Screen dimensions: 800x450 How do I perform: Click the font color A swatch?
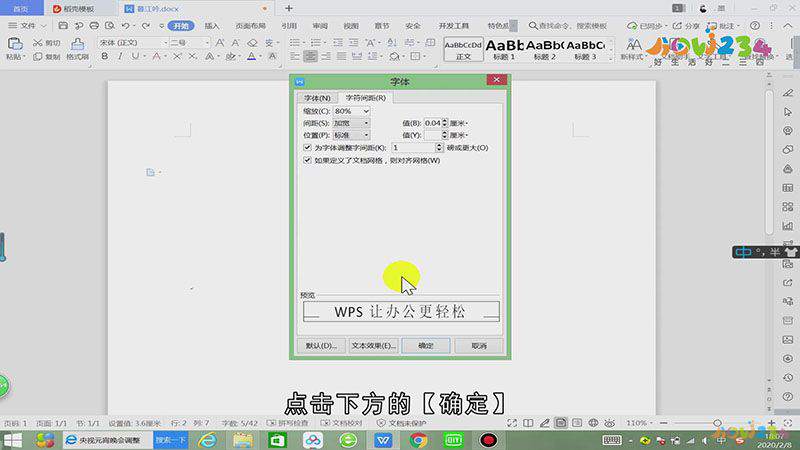click(x=252, y=56)
